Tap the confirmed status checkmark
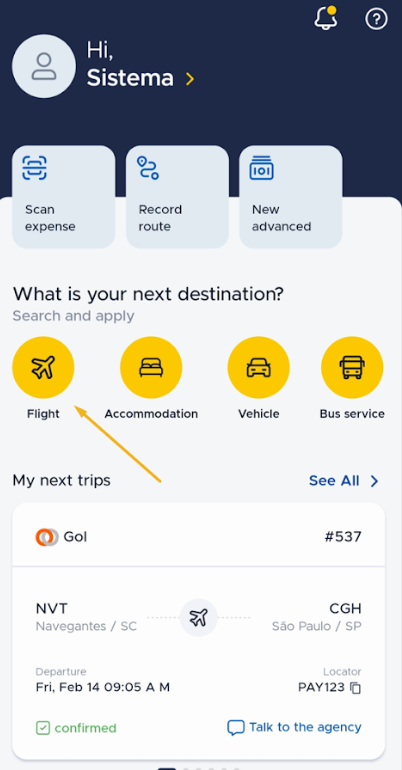This screenshot has width=402, height=770. click(x=43, y=728)
